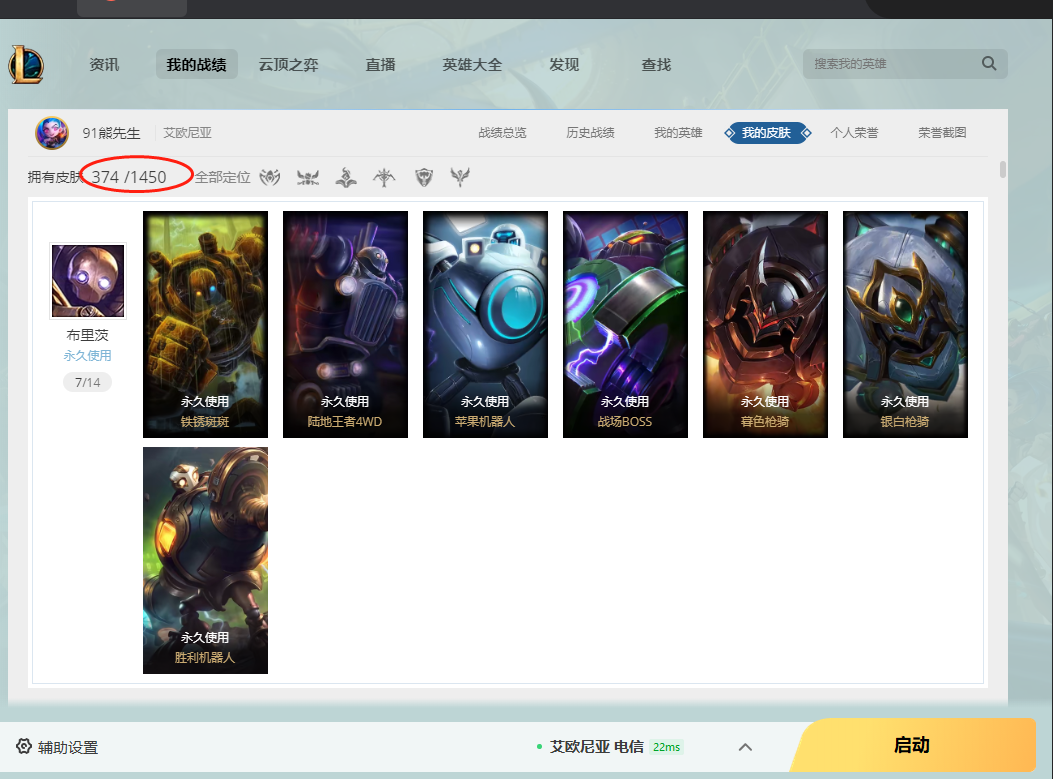The width and height of the screenshot is (1053, 779).
Task: Click the League of Legends logo icon
Action: (26, 64)
